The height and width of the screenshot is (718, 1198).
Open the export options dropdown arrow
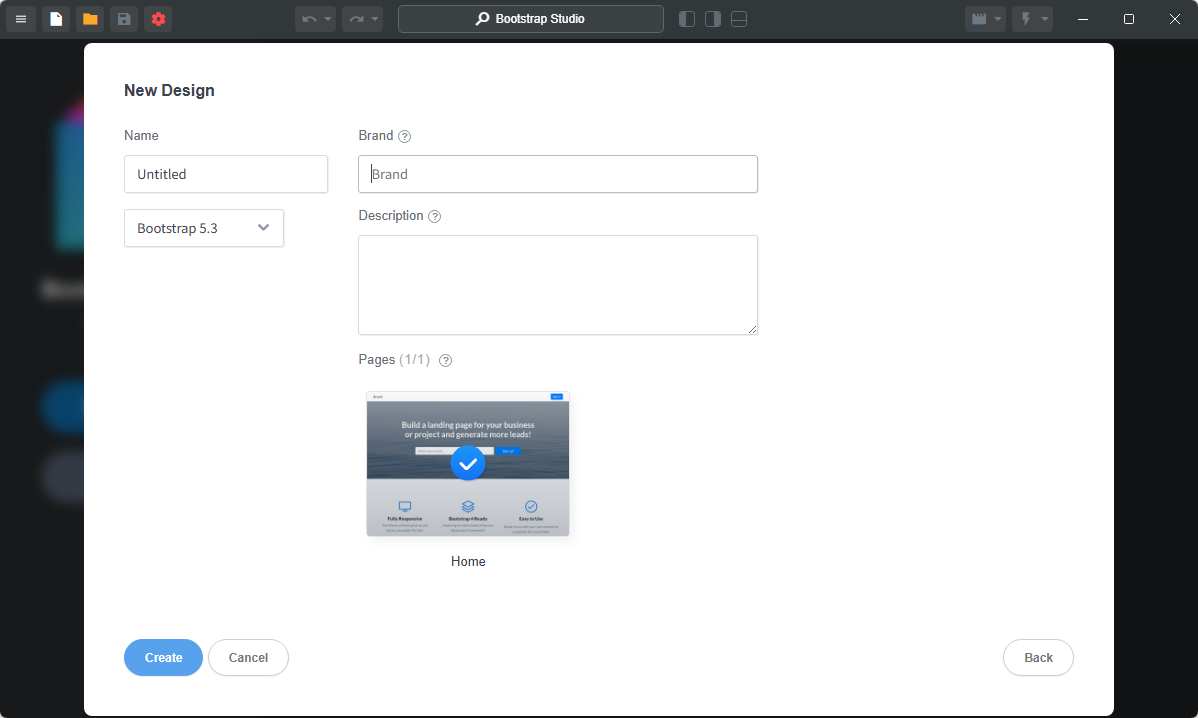tap(1043, 18)
